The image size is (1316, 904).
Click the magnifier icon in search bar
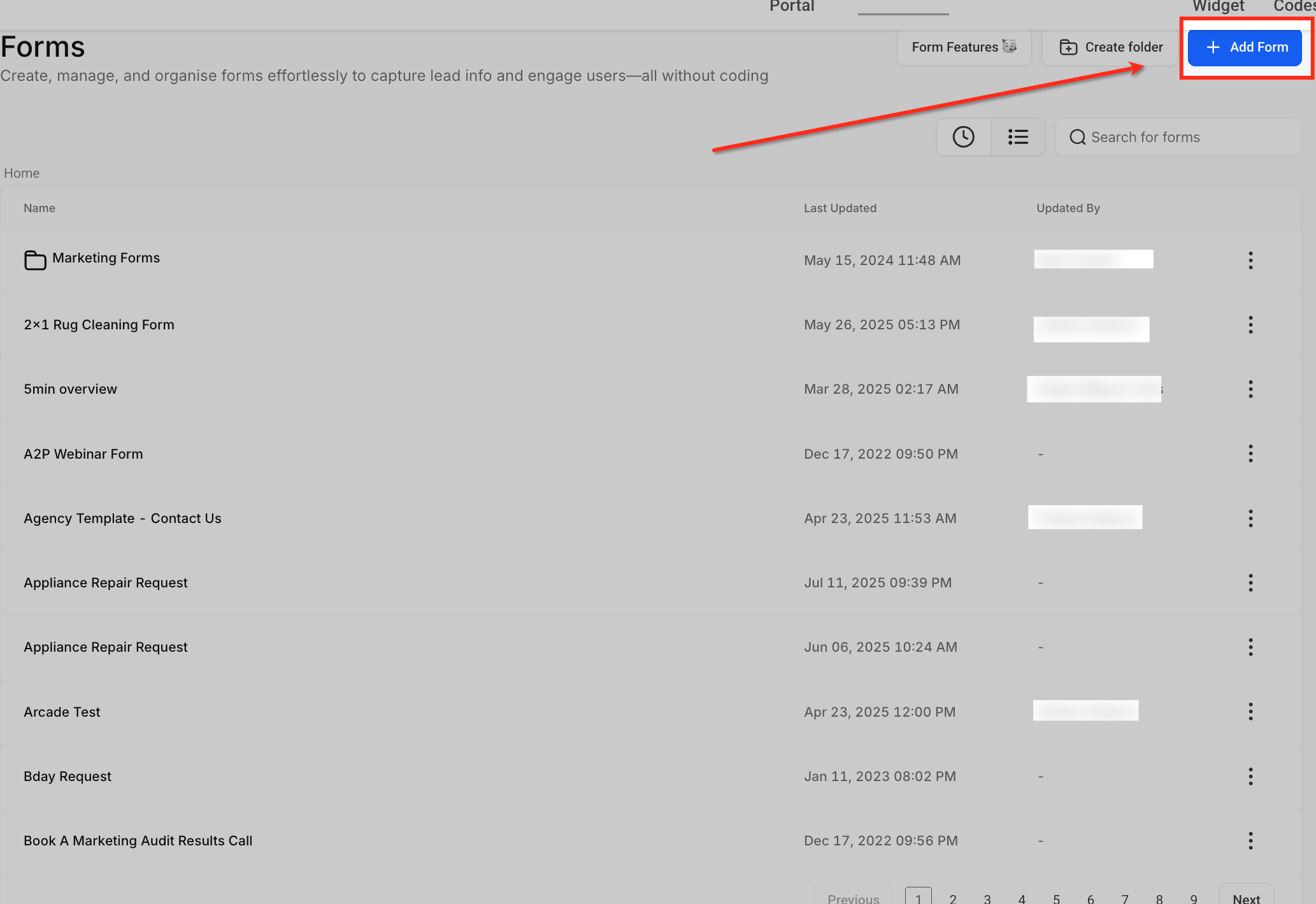click(1078, 137)
